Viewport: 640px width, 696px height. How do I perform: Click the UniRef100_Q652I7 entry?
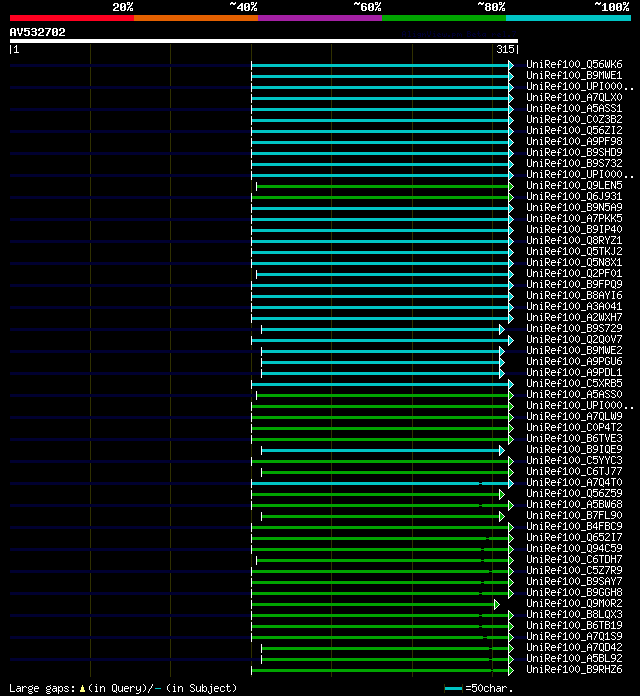[x=574, y=538]
